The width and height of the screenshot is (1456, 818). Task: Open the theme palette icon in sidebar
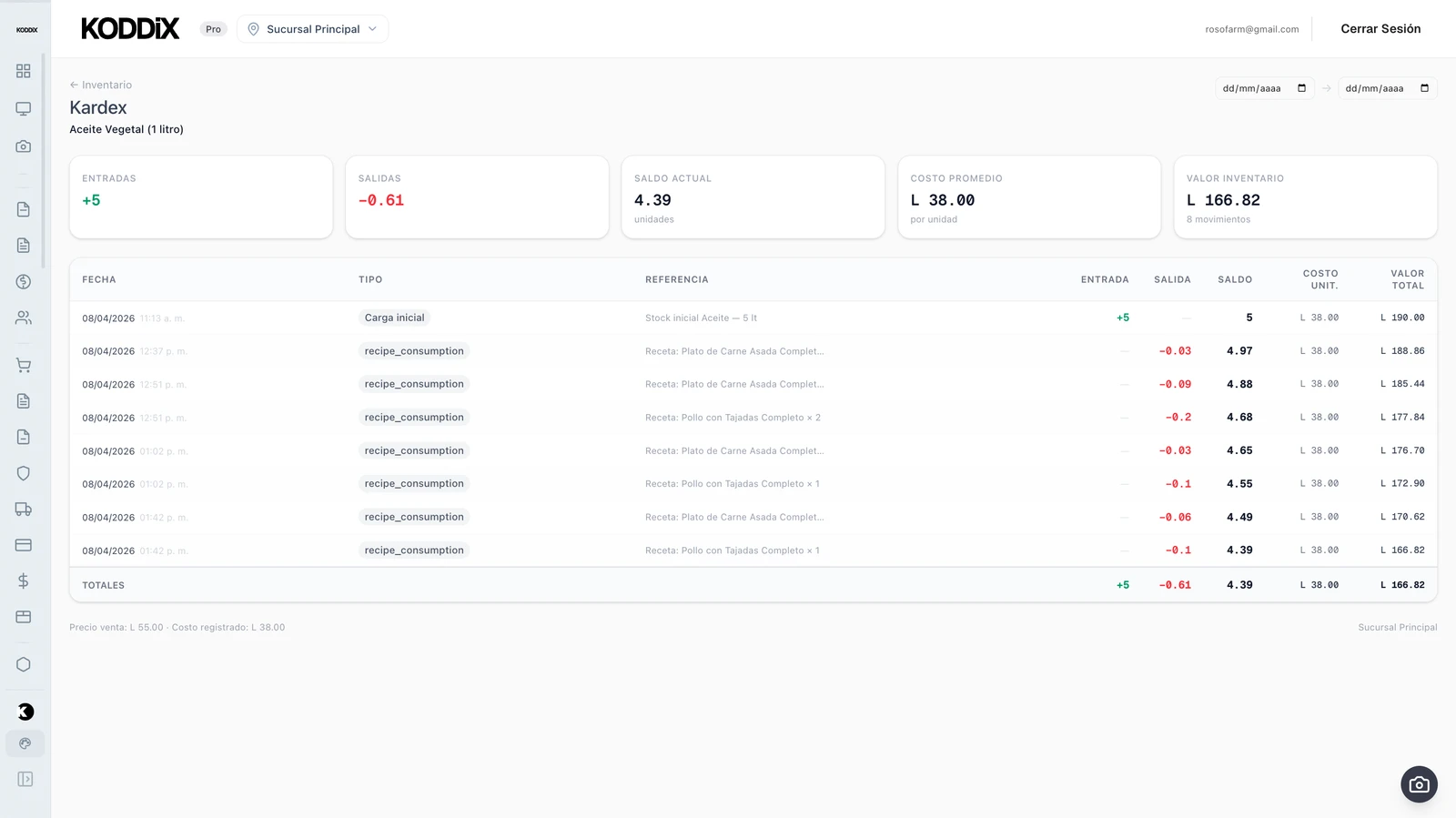tap(25, 743)
